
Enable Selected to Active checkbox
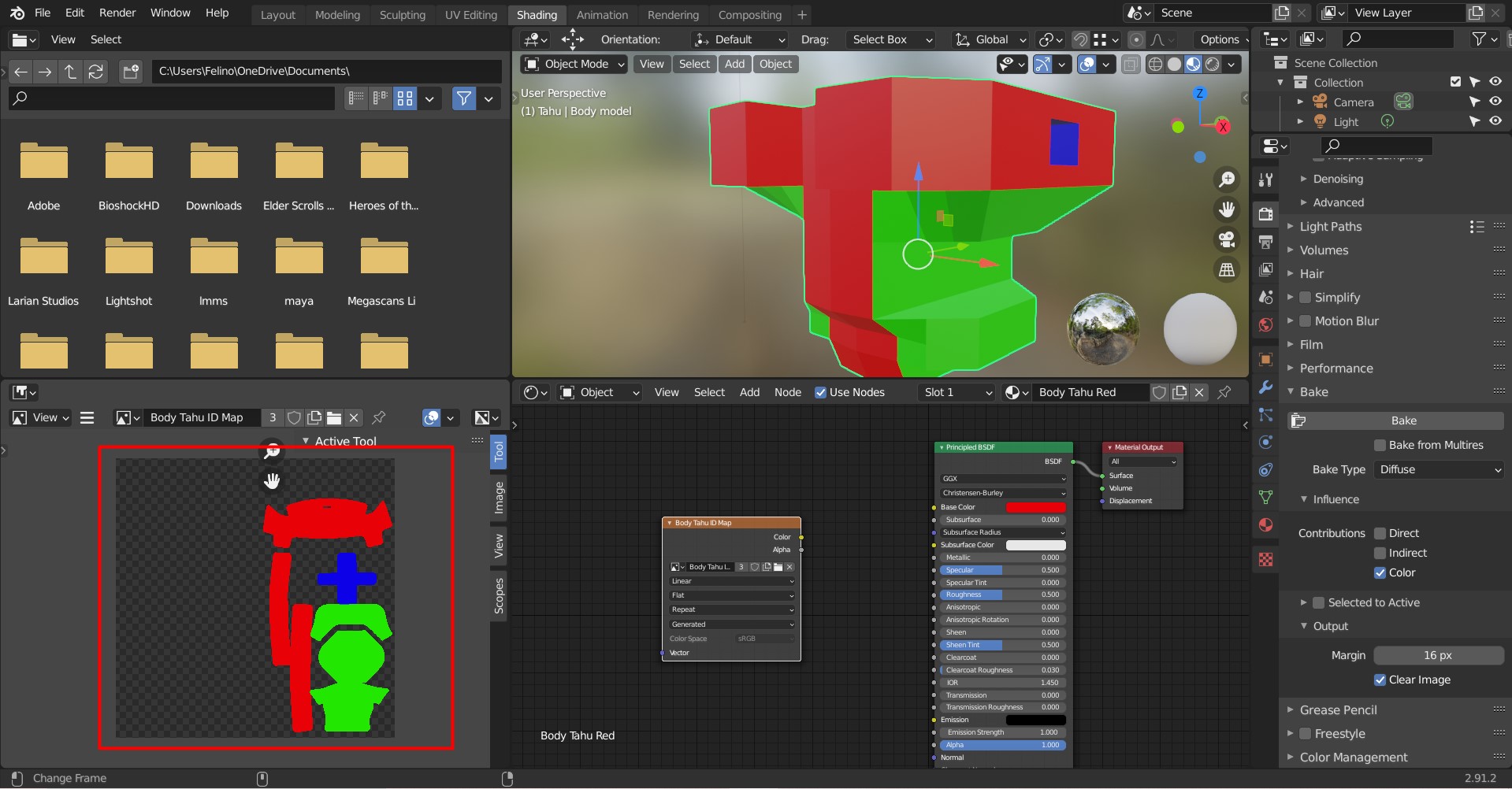point(1318,602)
